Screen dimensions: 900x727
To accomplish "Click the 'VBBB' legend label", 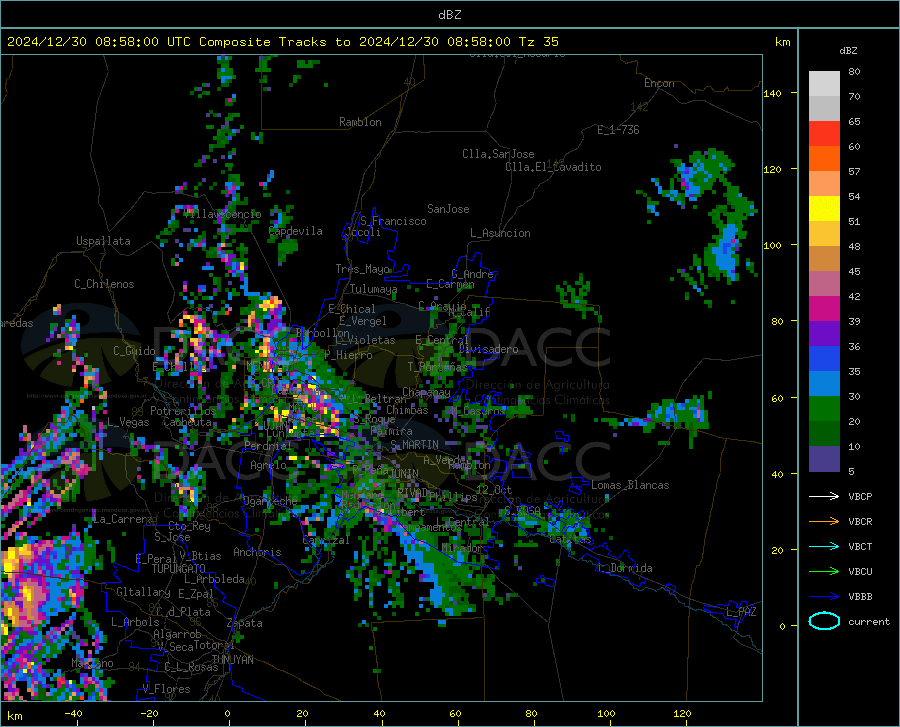I will point(860,597).
